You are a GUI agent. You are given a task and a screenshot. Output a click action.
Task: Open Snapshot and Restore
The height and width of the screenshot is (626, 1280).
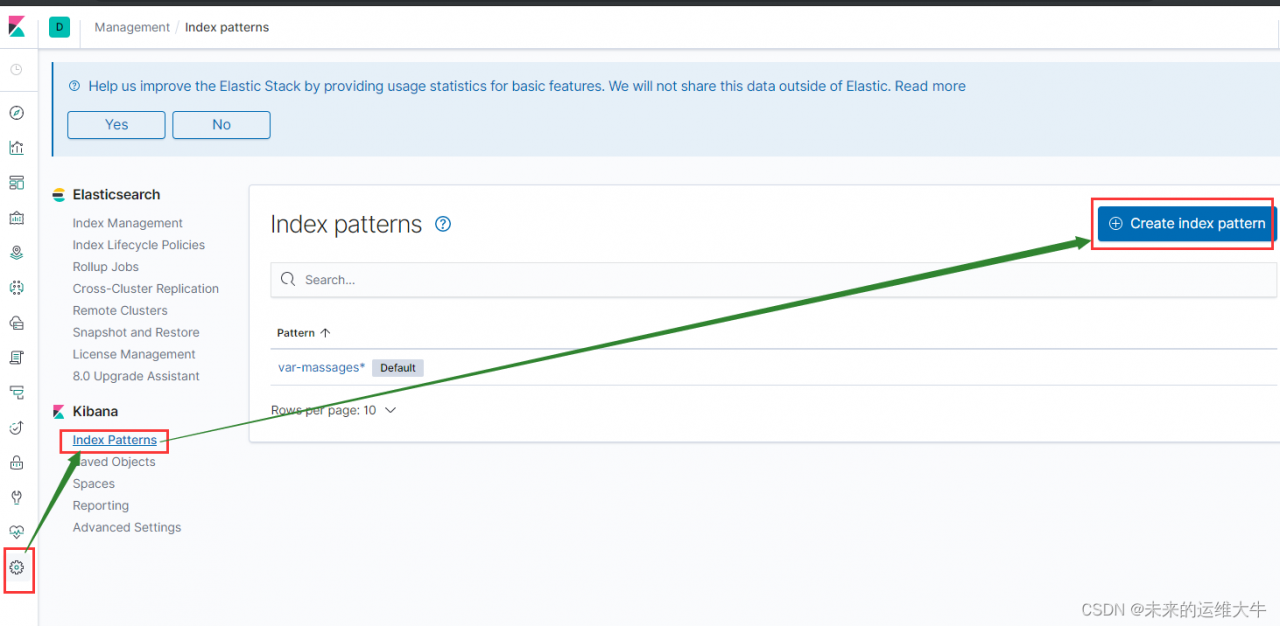pos(135,333)
